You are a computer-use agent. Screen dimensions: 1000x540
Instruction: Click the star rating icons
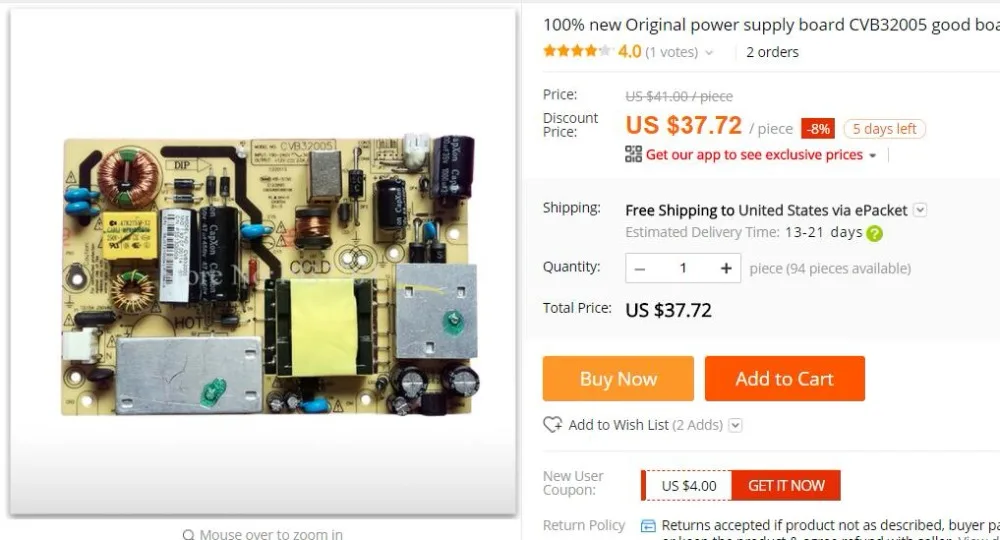click(576, 52)
